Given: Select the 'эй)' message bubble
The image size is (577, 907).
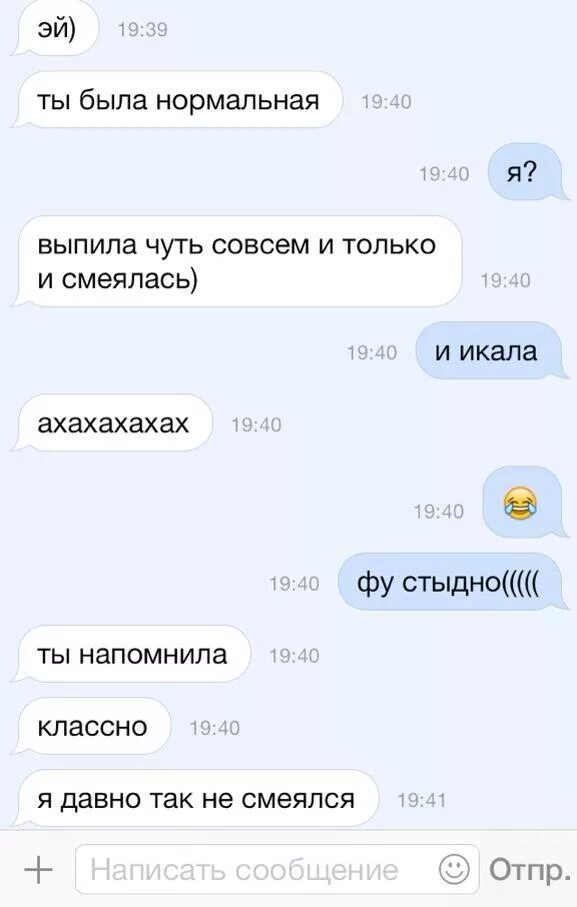Looking at the screenshot, I should point(56,28).
